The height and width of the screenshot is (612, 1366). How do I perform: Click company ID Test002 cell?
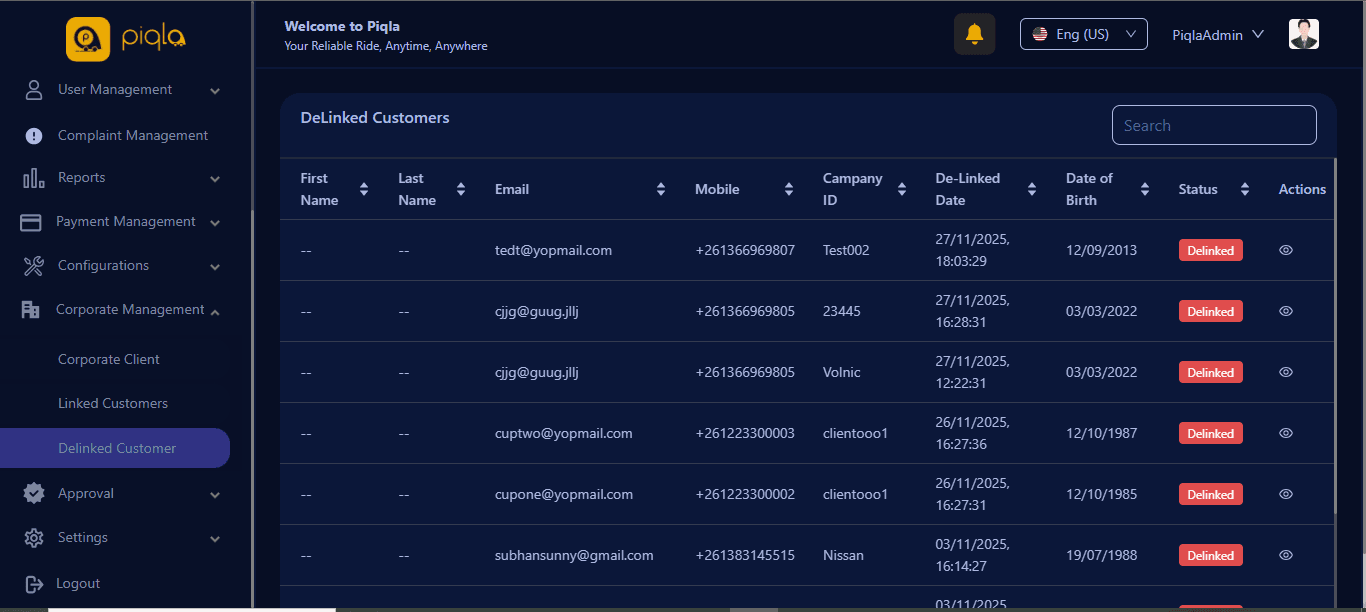pyautogui.click(x=846, y=250)
